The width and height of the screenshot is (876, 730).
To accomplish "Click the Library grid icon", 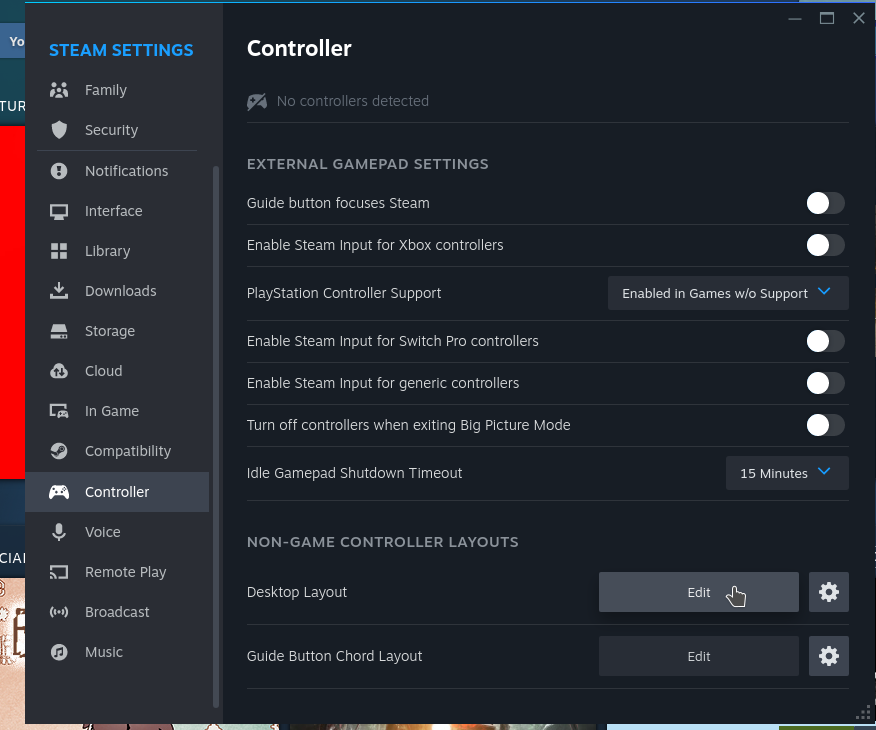I will click(59, 251).
